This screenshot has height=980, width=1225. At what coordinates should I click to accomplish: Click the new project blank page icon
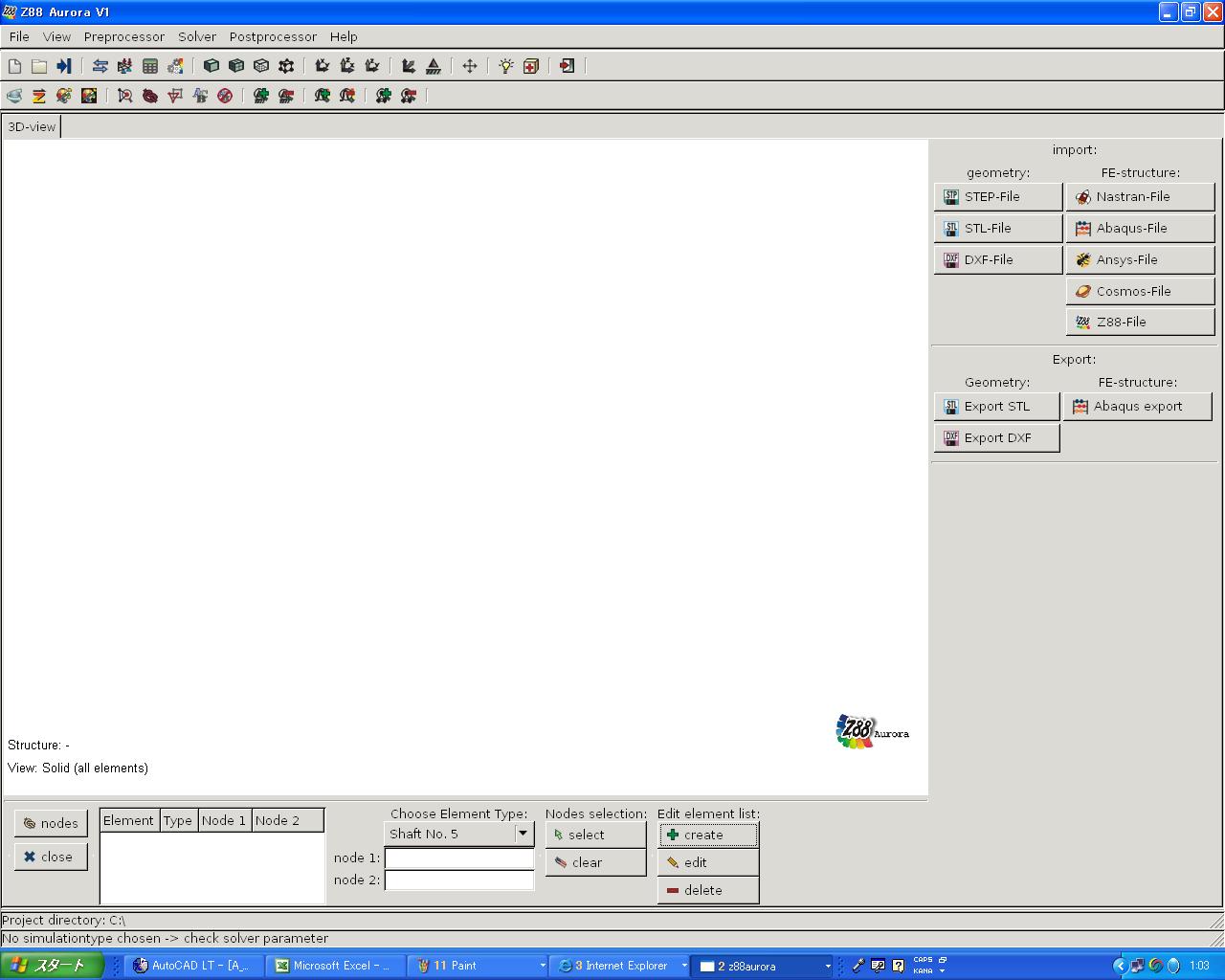pyautogui.click(x=14, y=66)
